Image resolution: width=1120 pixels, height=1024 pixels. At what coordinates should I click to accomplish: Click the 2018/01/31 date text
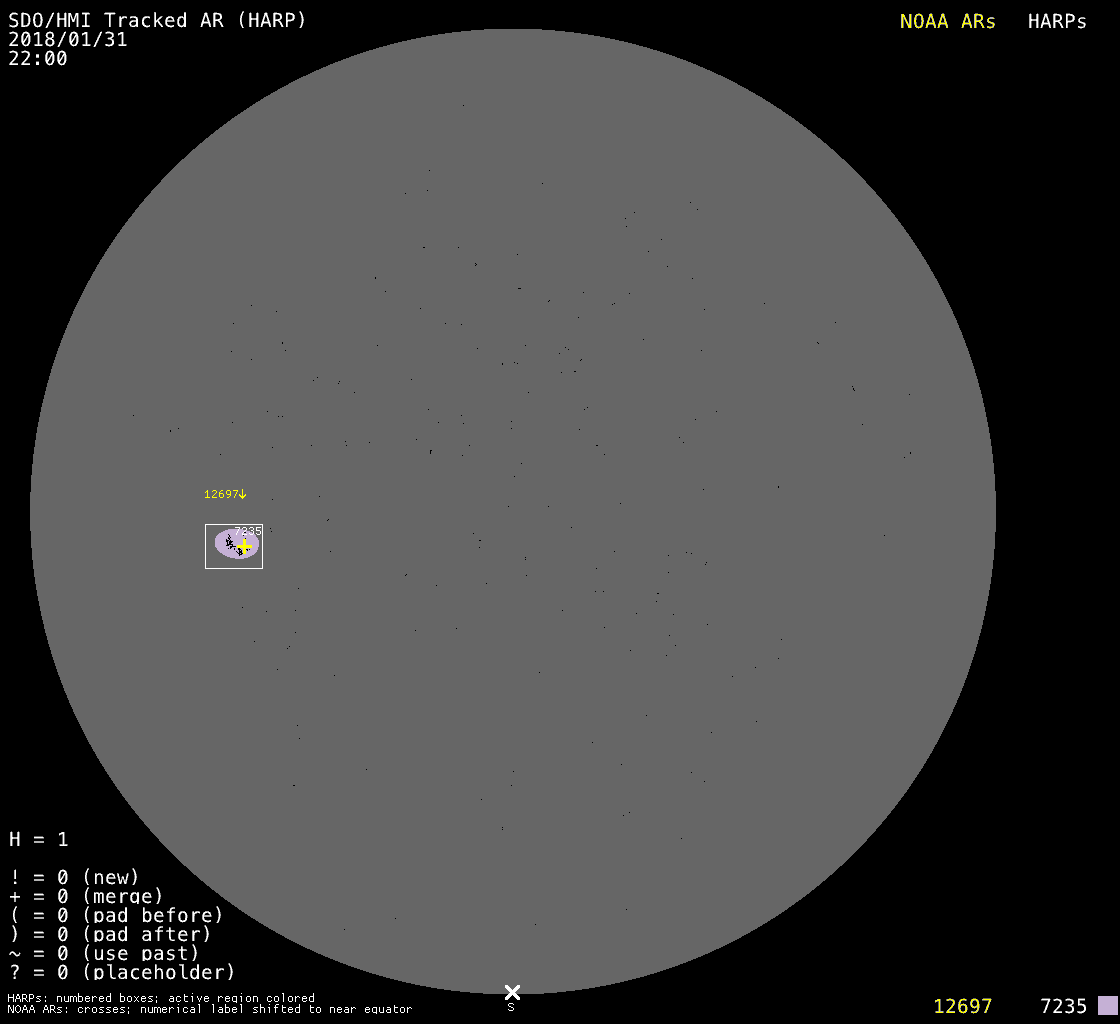coord(68,39)
